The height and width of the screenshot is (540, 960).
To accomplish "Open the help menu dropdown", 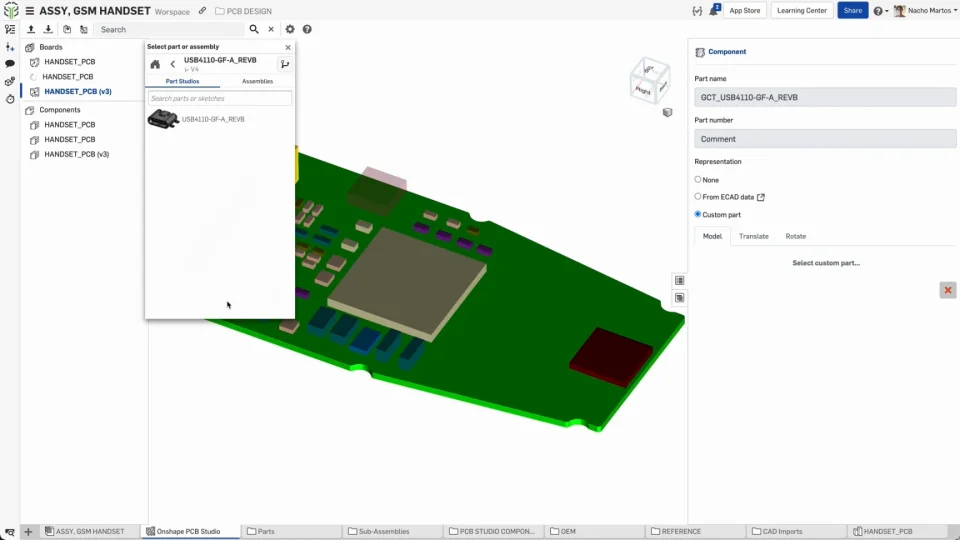I will pos(880,10).
